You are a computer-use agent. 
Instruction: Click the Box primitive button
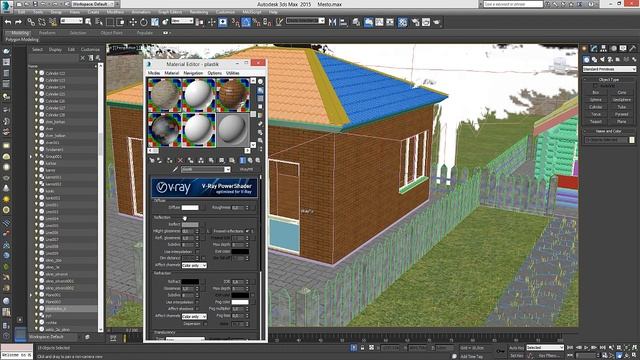(596, 93)
